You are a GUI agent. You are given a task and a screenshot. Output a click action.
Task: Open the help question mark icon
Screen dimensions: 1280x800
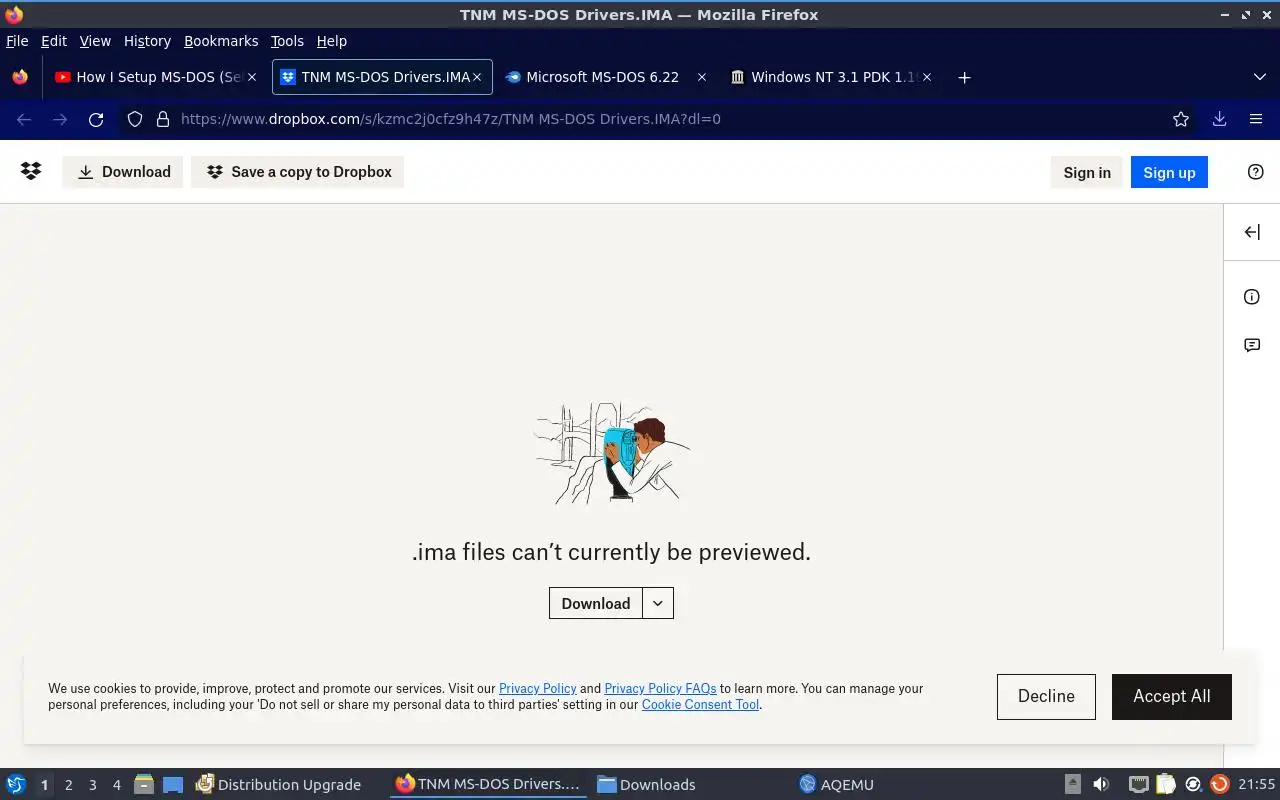1256,172
